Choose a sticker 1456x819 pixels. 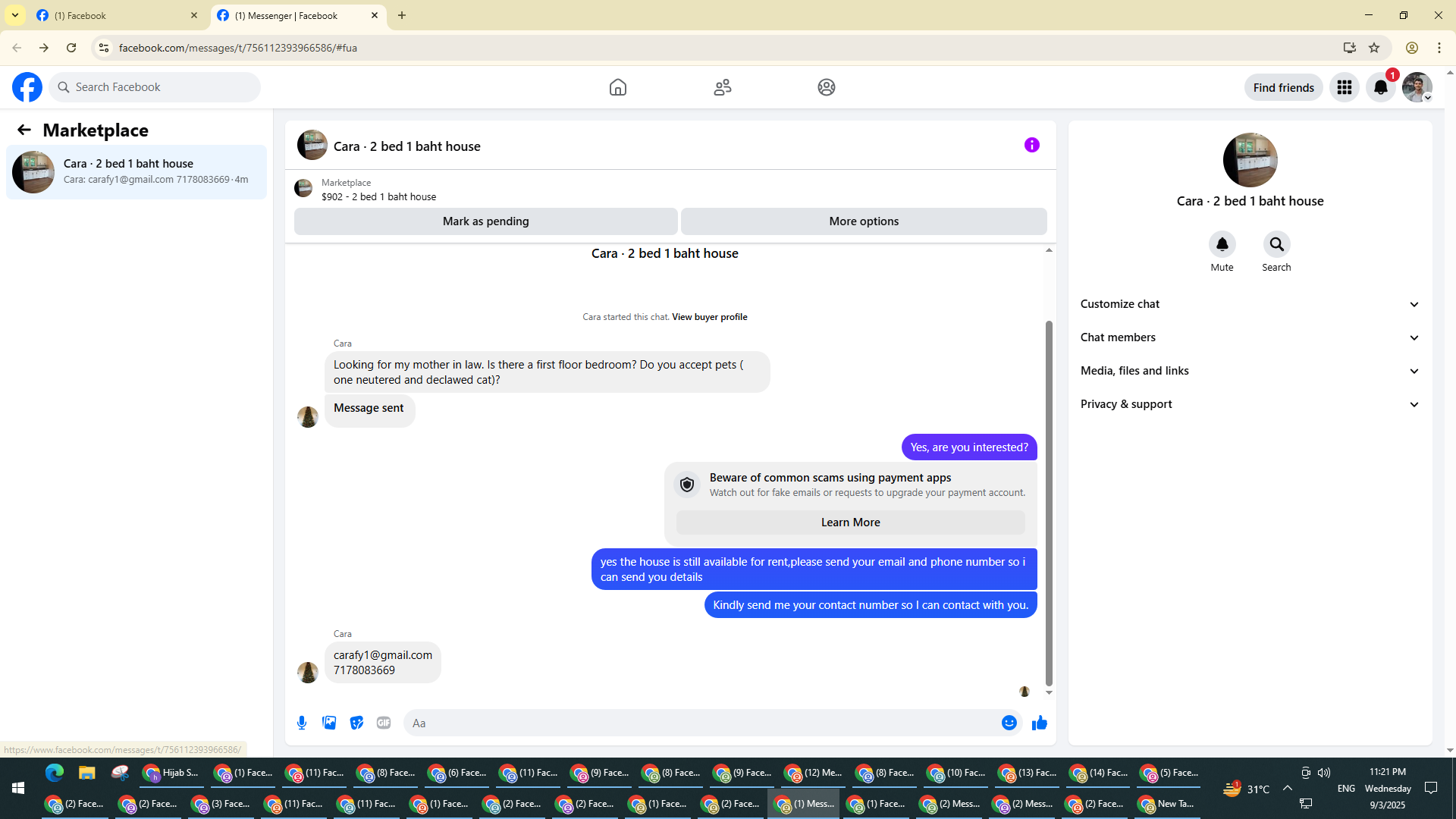(356, 723)
